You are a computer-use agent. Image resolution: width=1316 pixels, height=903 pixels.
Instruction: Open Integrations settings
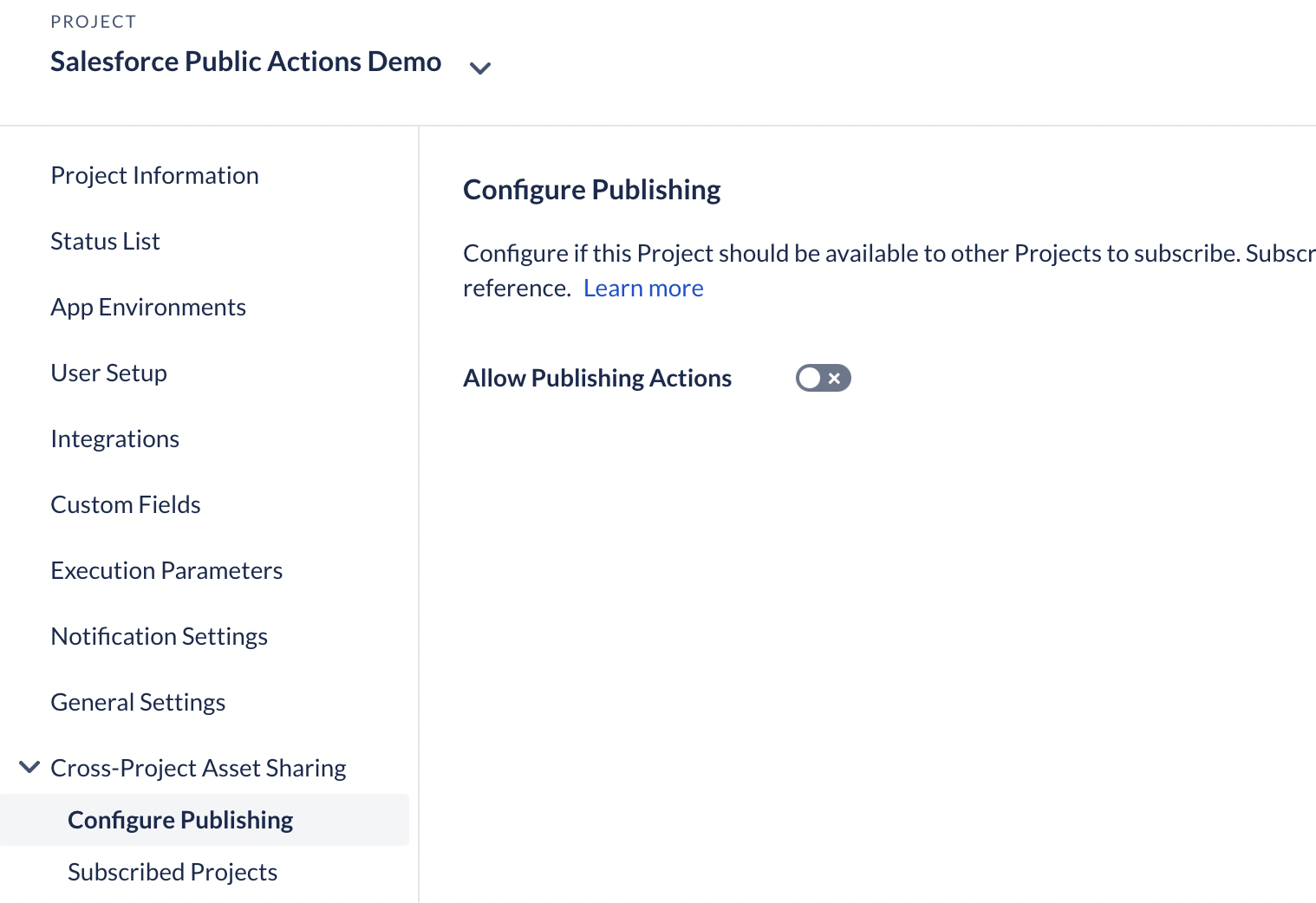(114, 439)
